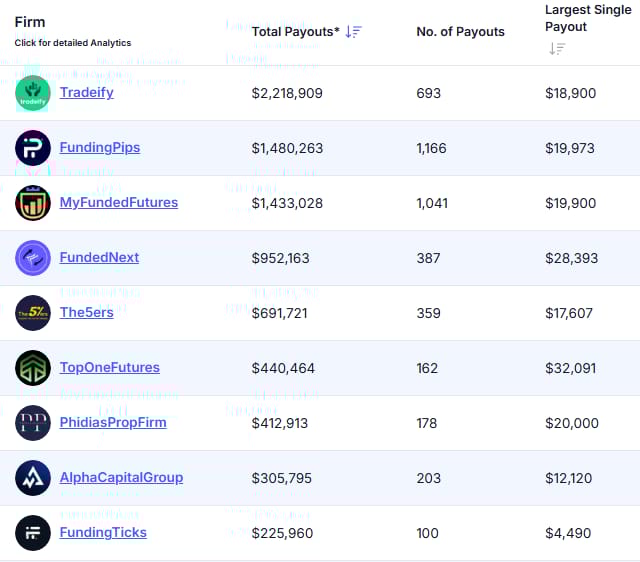Image resolution: width=640 pixels, height=562 pixels.
Task: Click the Firm column header
Action: [x=30, y=22]
